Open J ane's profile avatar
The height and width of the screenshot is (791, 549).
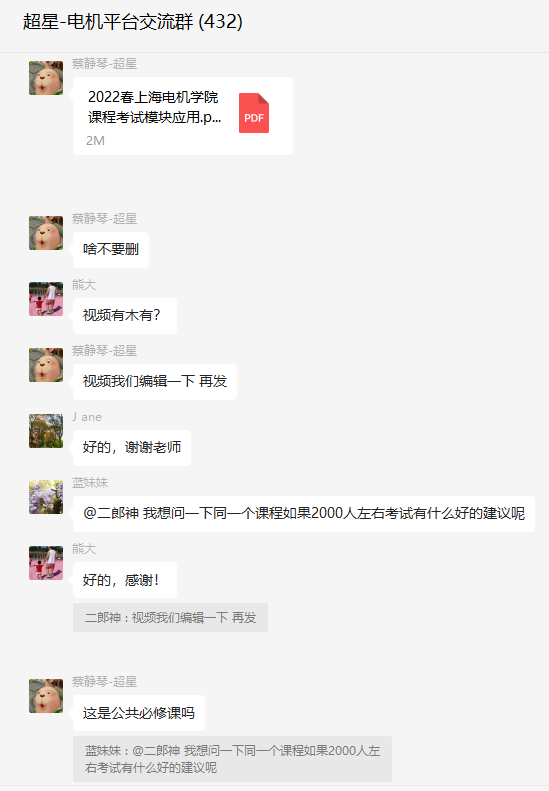point(46,431)
